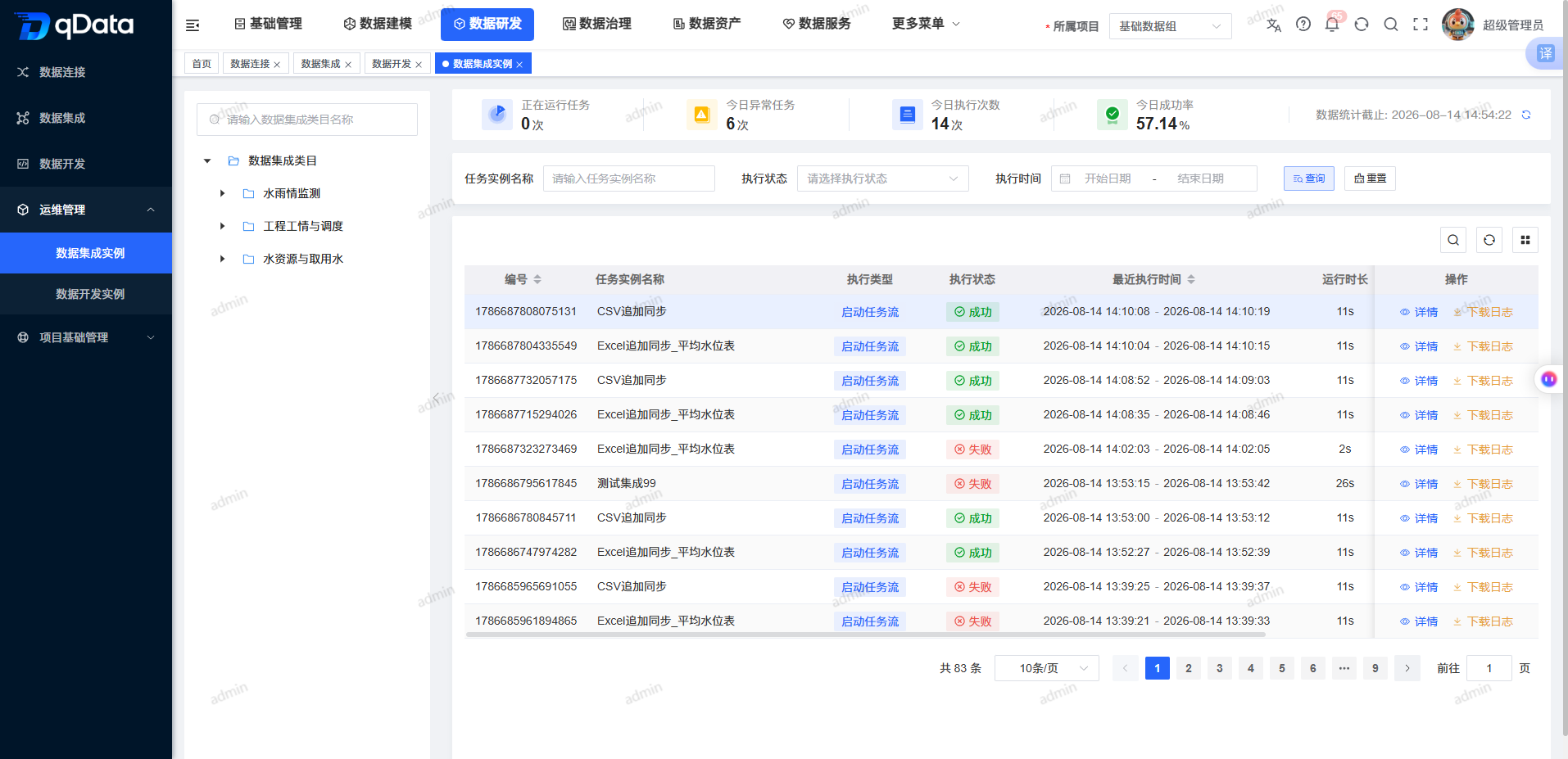
Task: Click the header refresh icon
Action: (1362, 25)
